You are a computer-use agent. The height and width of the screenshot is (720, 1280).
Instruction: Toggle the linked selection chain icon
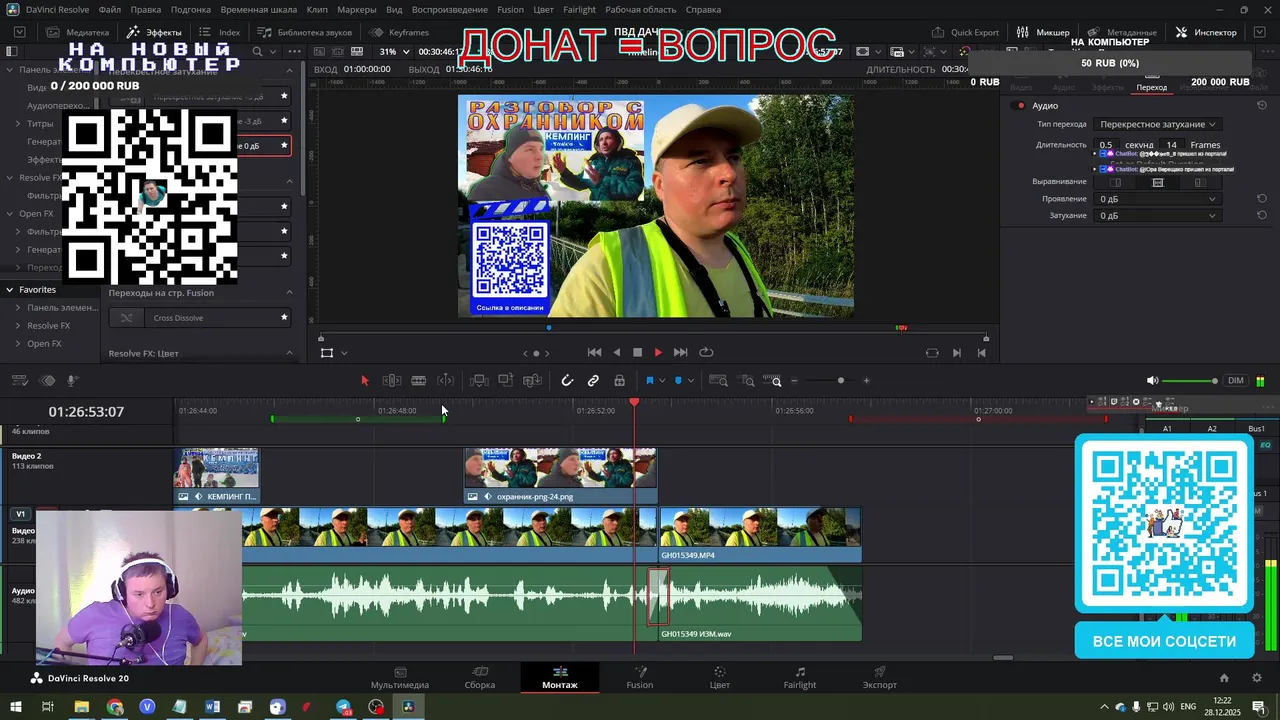[x=593, y=381]
